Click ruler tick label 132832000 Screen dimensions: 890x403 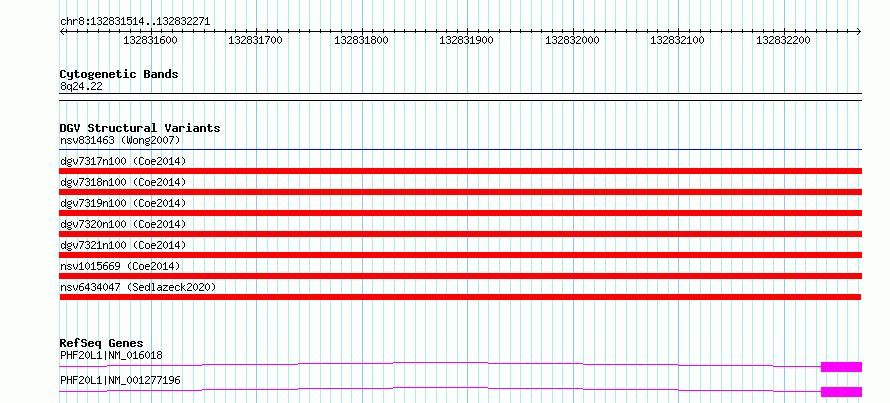coord(572,40)
